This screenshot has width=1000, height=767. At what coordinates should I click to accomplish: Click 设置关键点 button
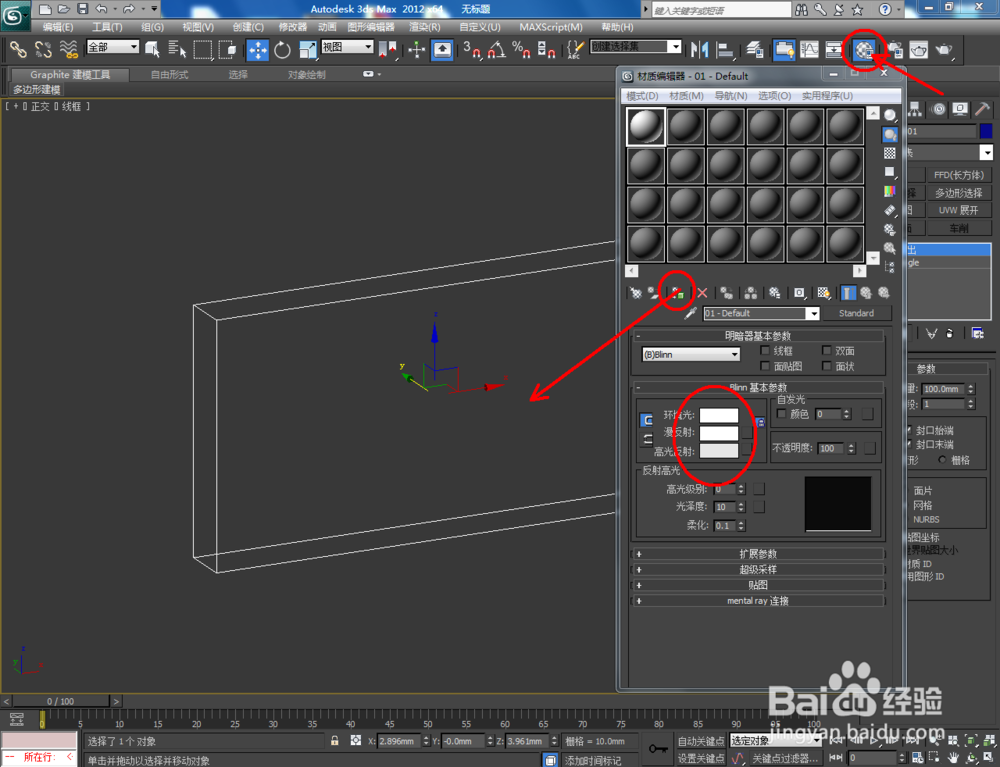700,758
